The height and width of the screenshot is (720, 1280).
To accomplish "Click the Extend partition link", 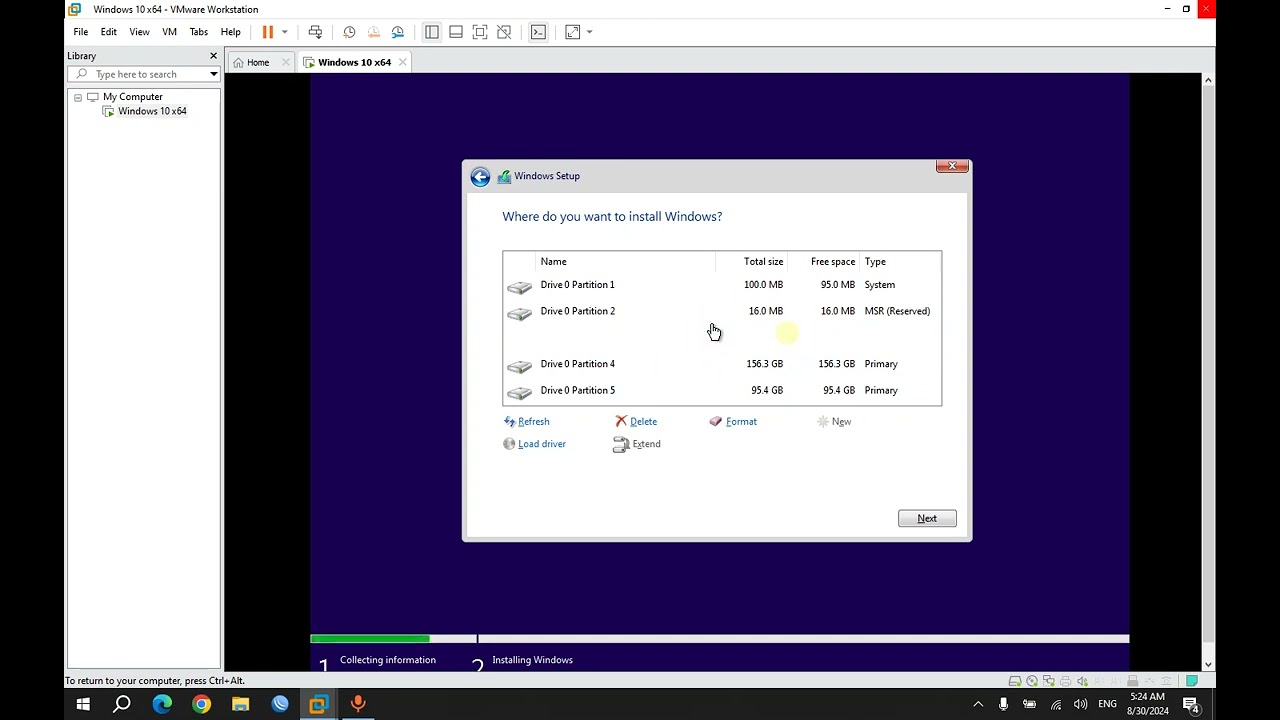I will coord(637,444).
